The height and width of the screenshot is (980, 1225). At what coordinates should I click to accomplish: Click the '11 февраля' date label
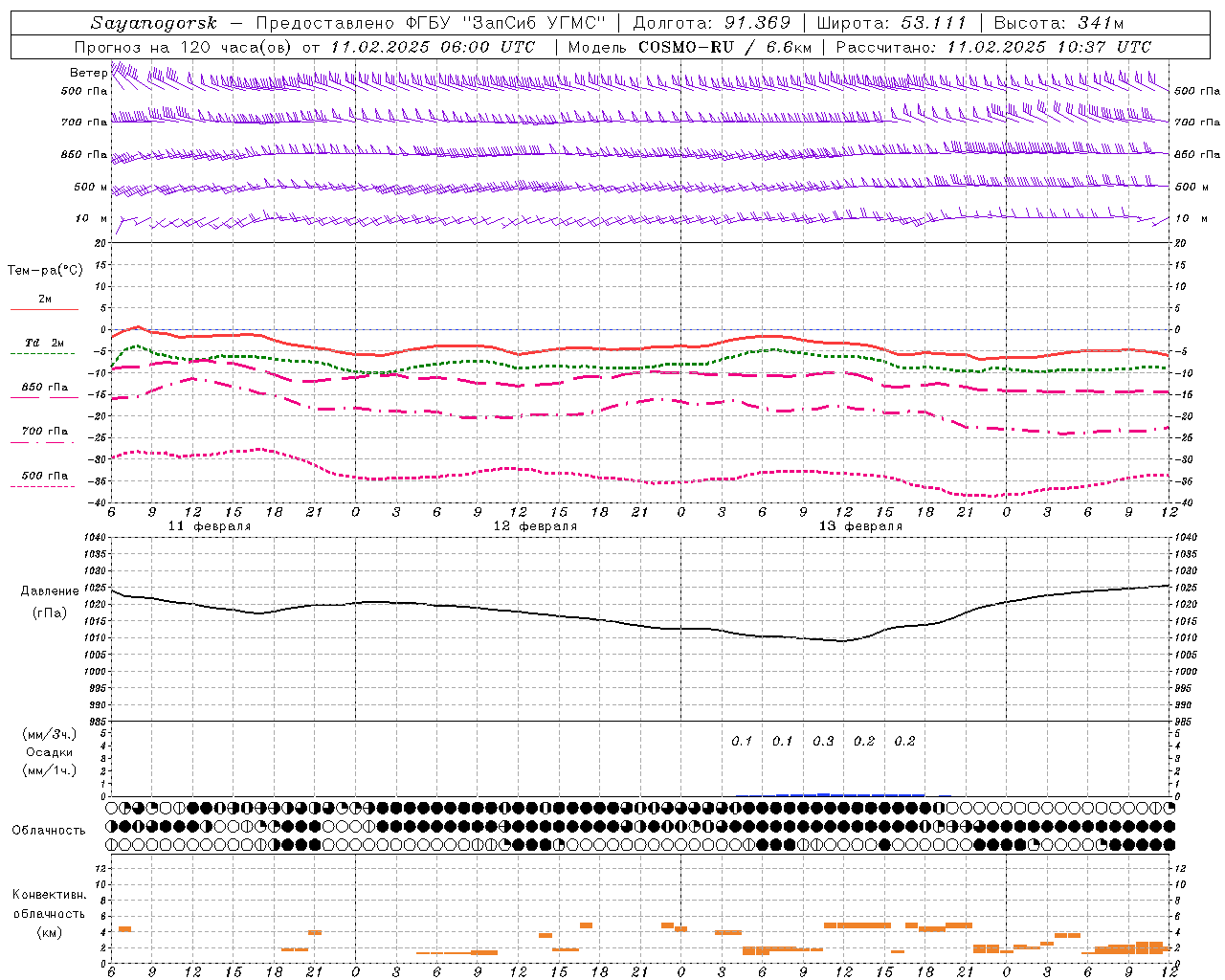pyautogui.click(x=210, y=526)
